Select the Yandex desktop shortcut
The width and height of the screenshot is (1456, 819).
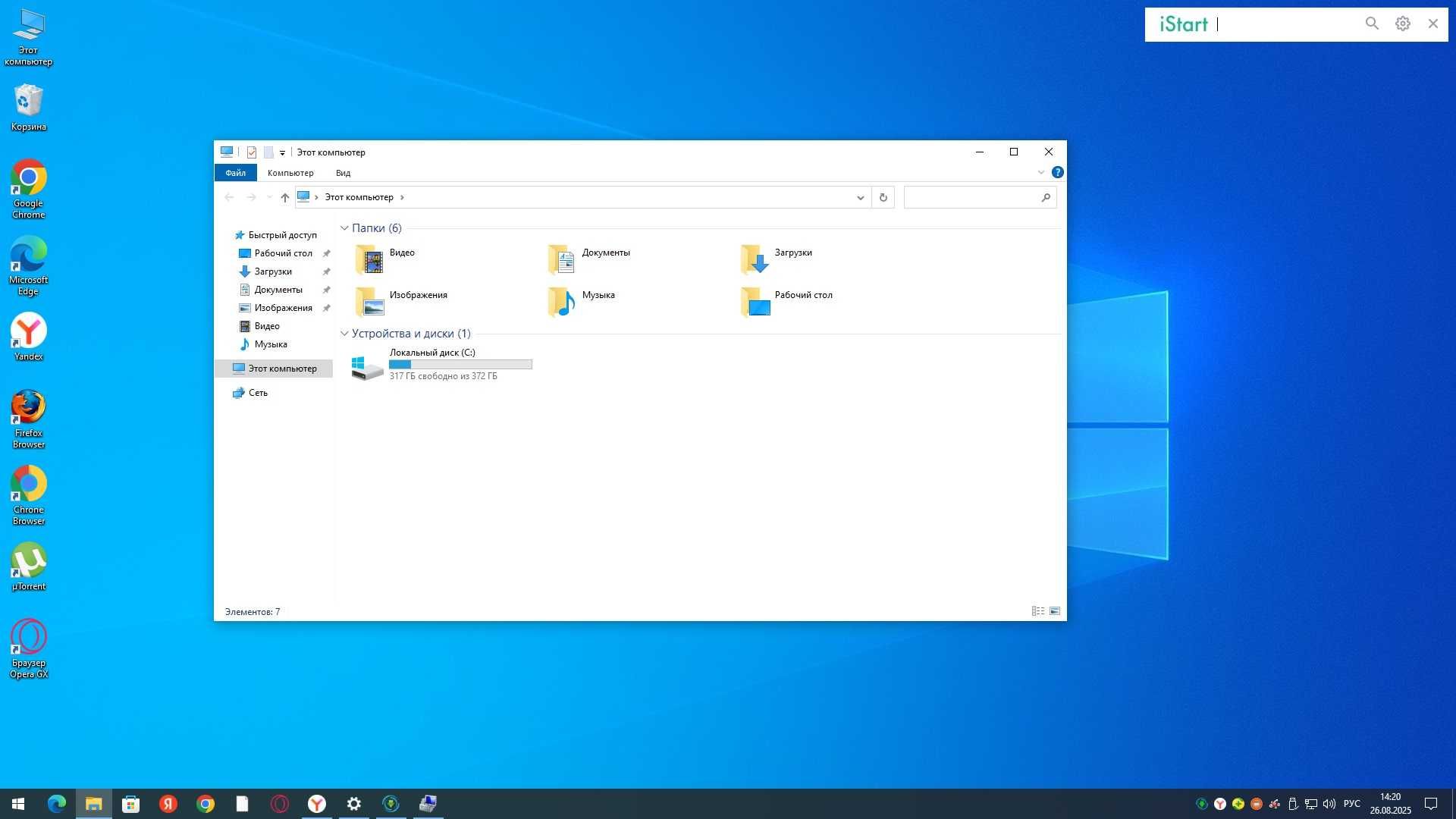coord(28,337)
